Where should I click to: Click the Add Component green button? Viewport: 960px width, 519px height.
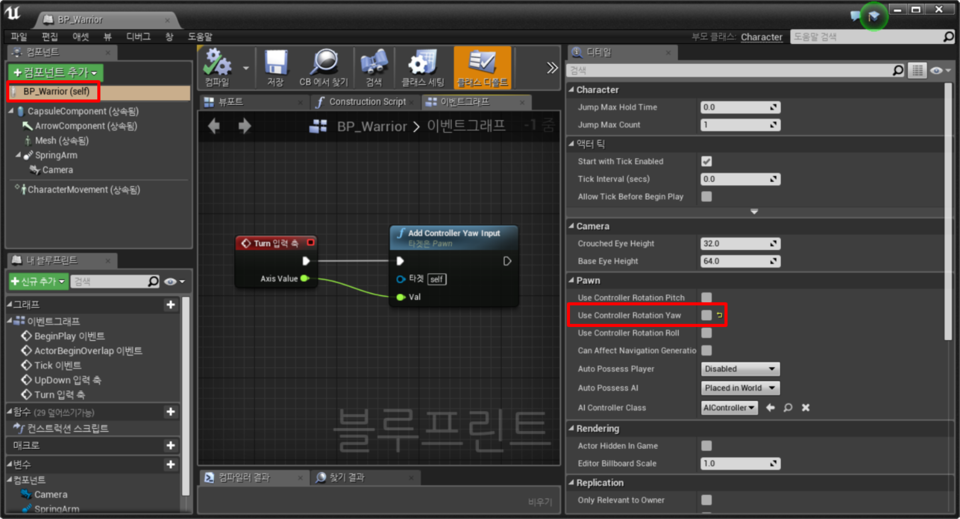[56, 72]
